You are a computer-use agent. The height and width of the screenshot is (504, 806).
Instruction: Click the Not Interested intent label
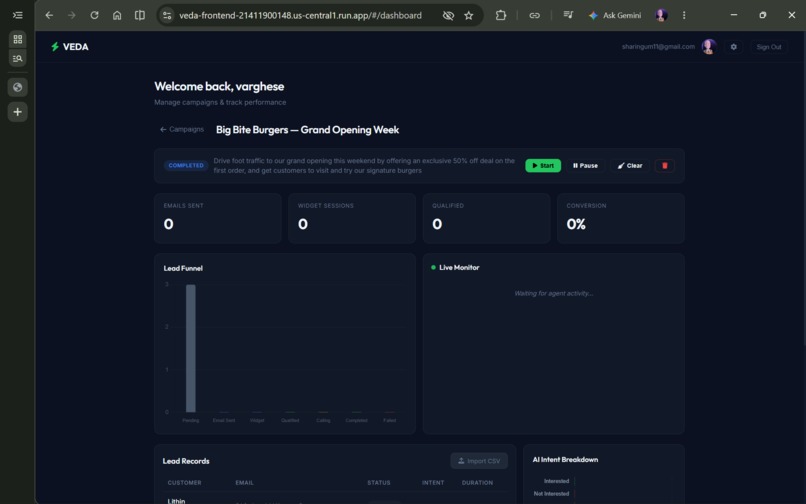[551, 494]
